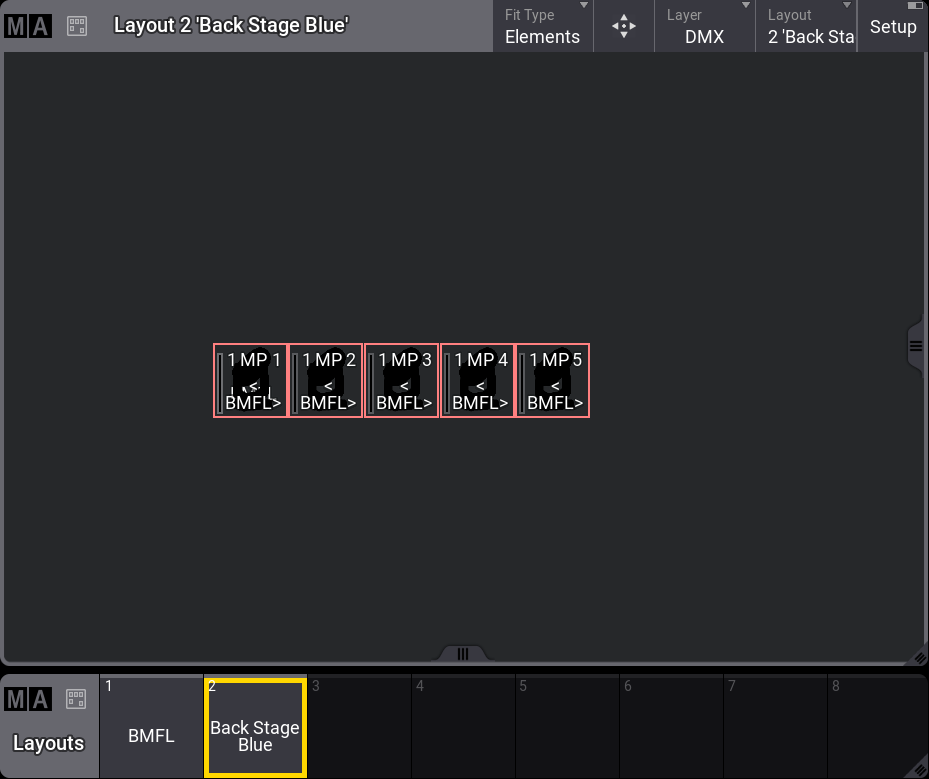The height and width of the screenshot is (779, 929).
Task: Open the grid icon in the Layouts pool
Action: [x=76, y=699]
